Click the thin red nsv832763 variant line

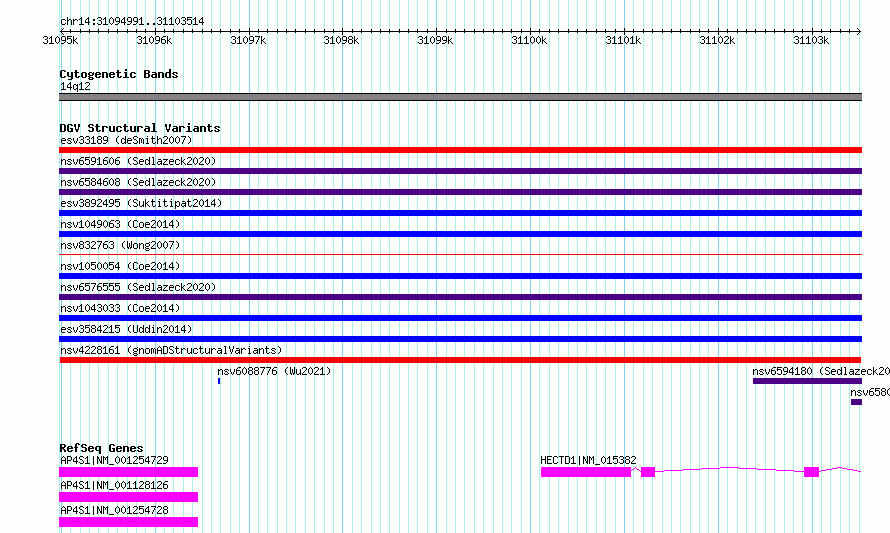coord(460,254)
